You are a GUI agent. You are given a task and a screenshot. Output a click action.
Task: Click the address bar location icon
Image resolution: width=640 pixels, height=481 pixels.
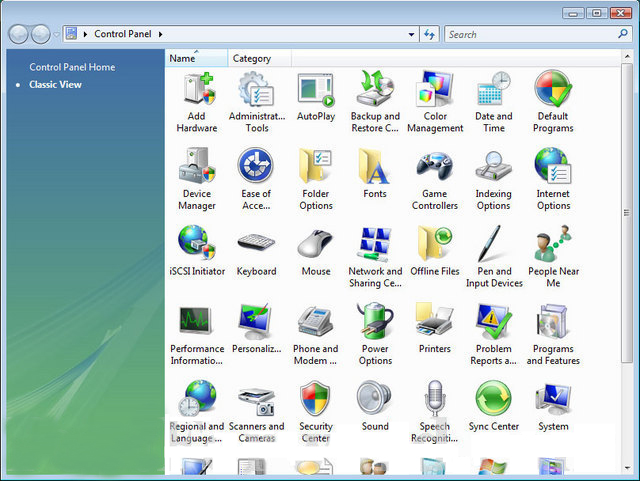click(x=71, y=34)
